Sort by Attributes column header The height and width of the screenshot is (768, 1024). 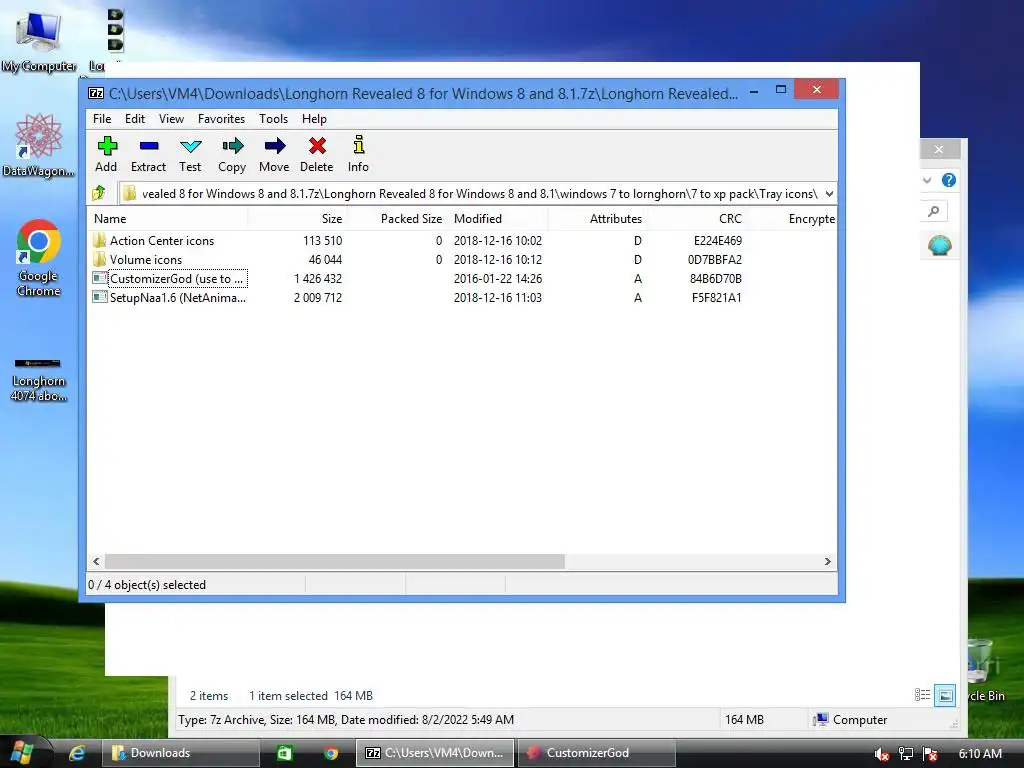click(596, 219)
